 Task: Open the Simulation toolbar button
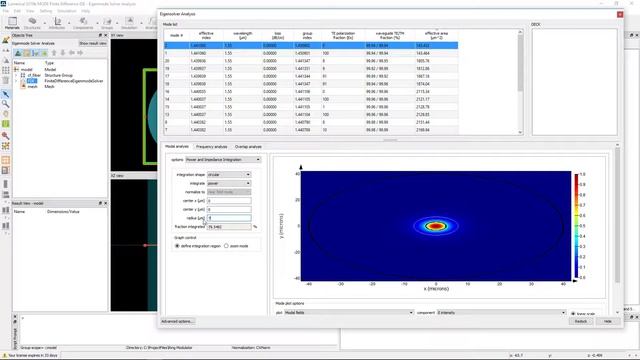coord(129,23)
